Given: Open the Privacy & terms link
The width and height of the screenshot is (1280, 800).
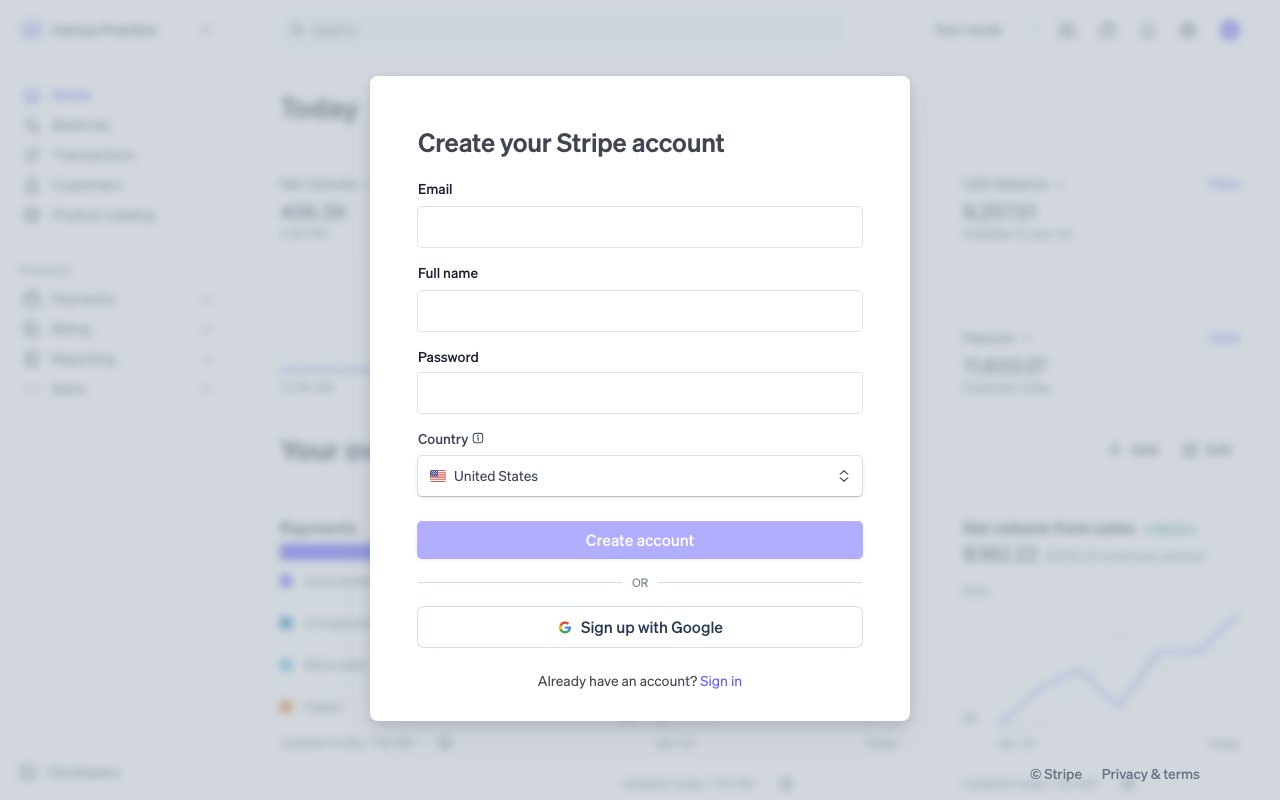Looking at the screenshot, I should click(1150, 774).
